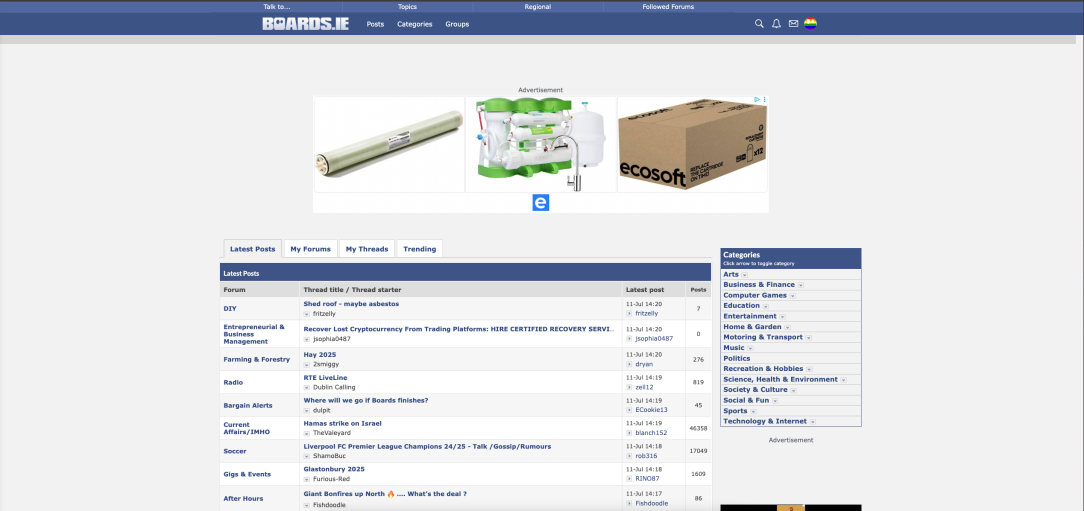Expand the Society & Culture category arrow
The width and height of the screenshot is (1084, 511).
click(x=793, y=390)
